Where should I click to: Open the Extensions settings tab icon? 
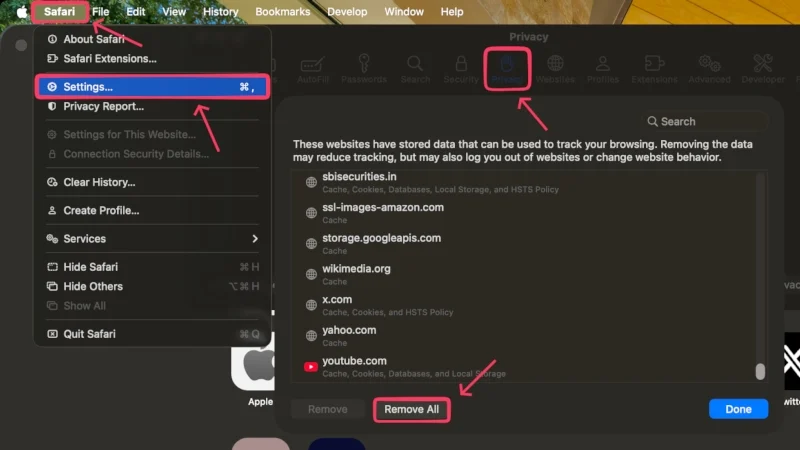click(x=653, y=66)
